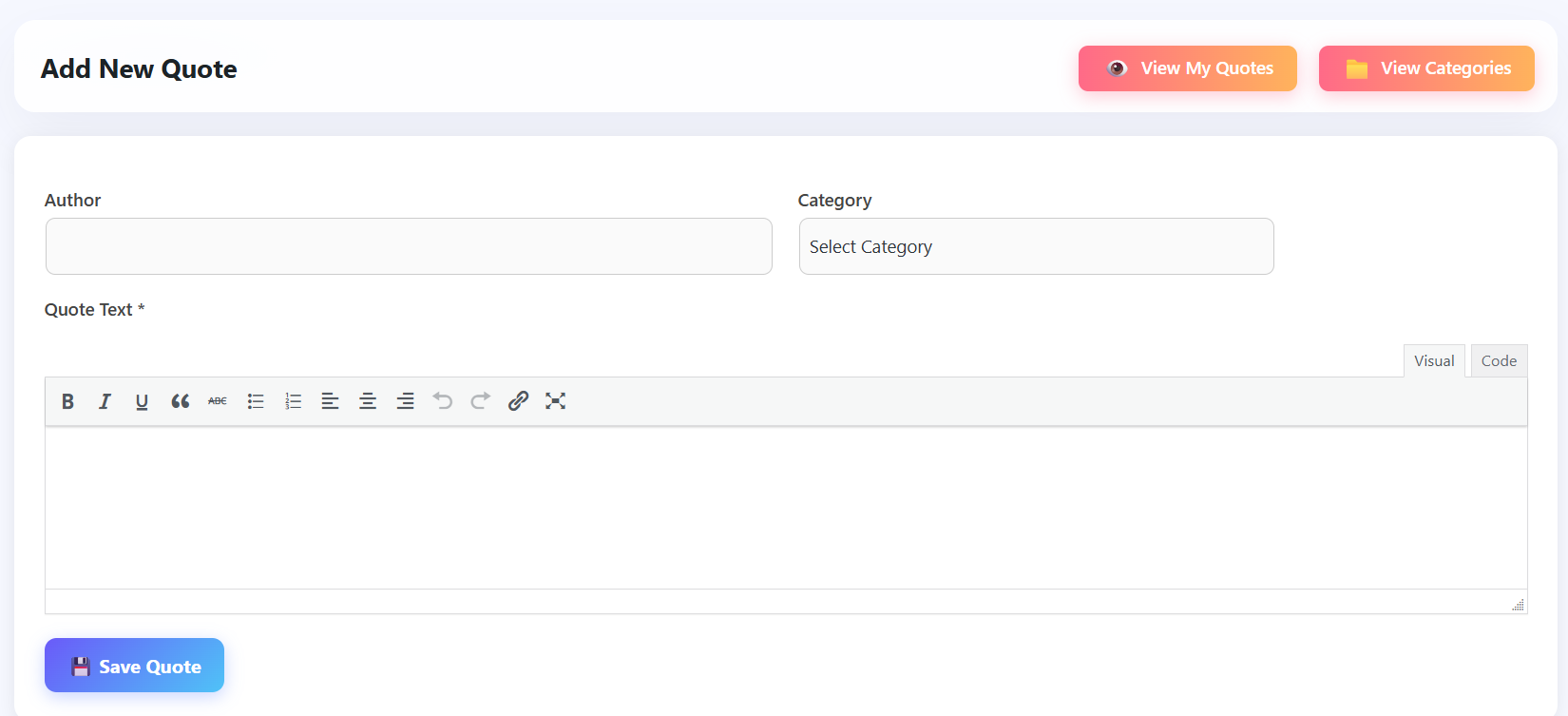Grab the editor resize handle corner

point(1518,605)
